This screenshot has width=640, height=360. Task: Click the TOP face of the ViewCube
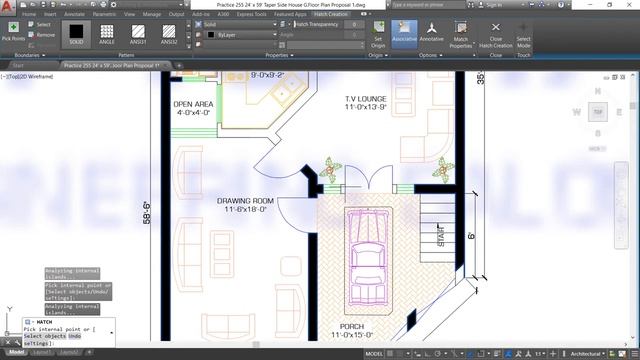click(598, 112)
